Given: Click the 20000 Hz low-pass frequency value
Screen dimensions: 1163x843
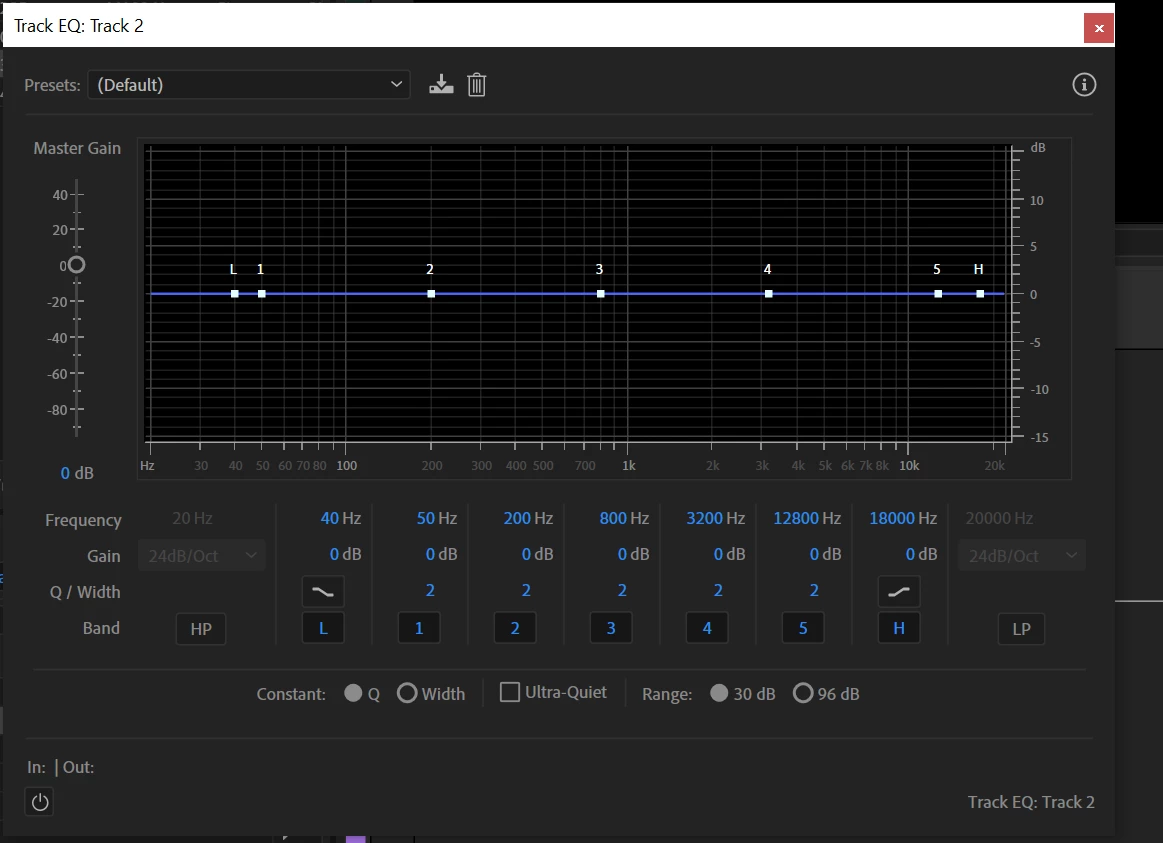Looking at the screenshot, I should pyautogui.click(x=999, y=518).
